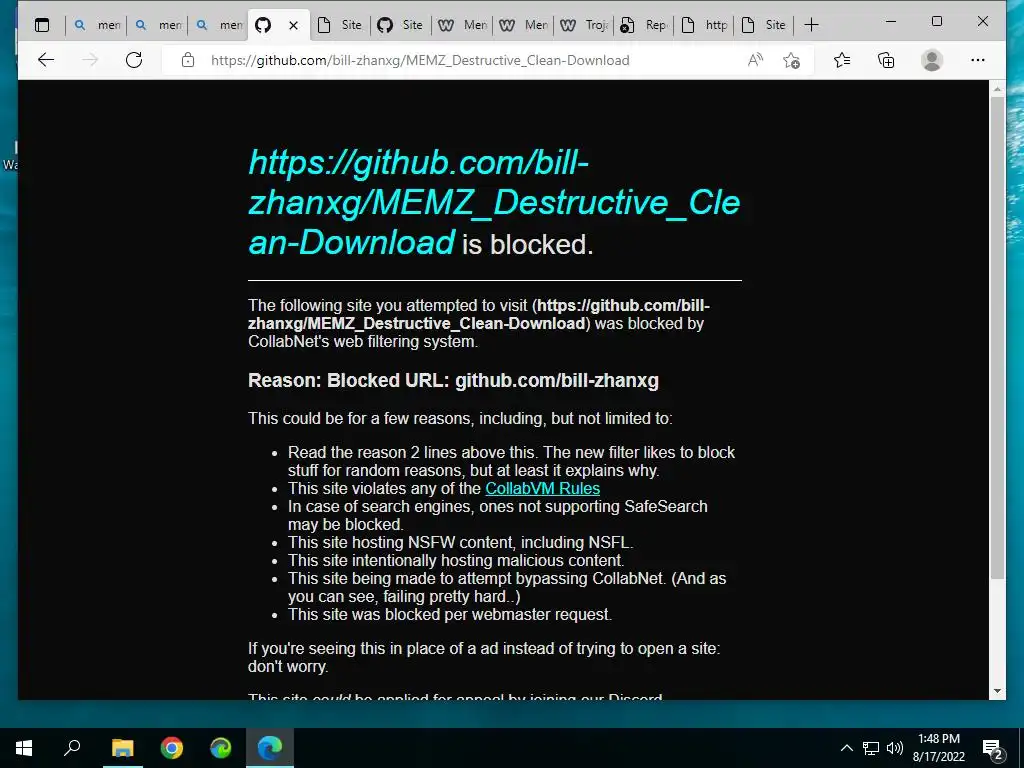The height and width of the screenshot is (768, 1024).
Task: Click 'This site was blocked per webmaster request' line
Action: [x=450, y=615]
